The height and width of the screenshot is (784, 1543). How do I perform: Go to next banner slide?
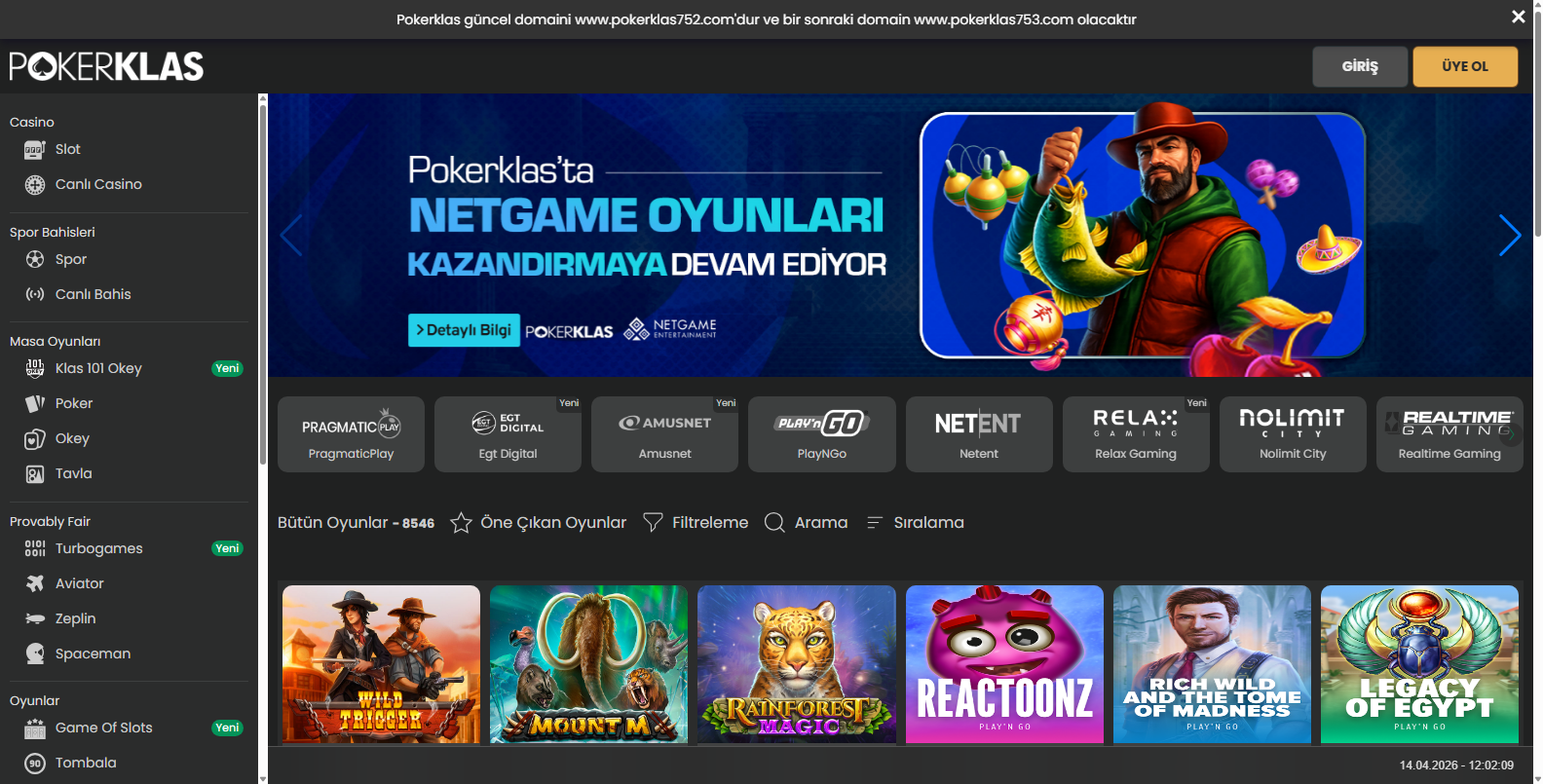pyautogui.click(x=1509, y=235)
